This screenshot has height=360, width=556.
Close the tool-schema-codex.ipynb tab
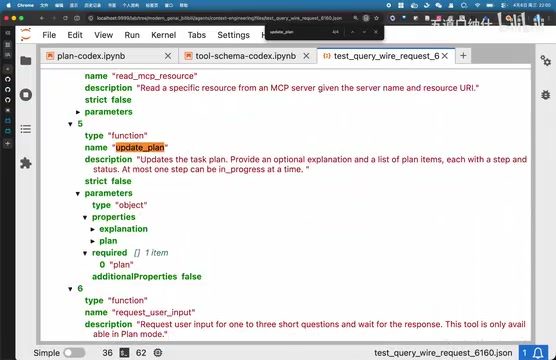point(306,56)
